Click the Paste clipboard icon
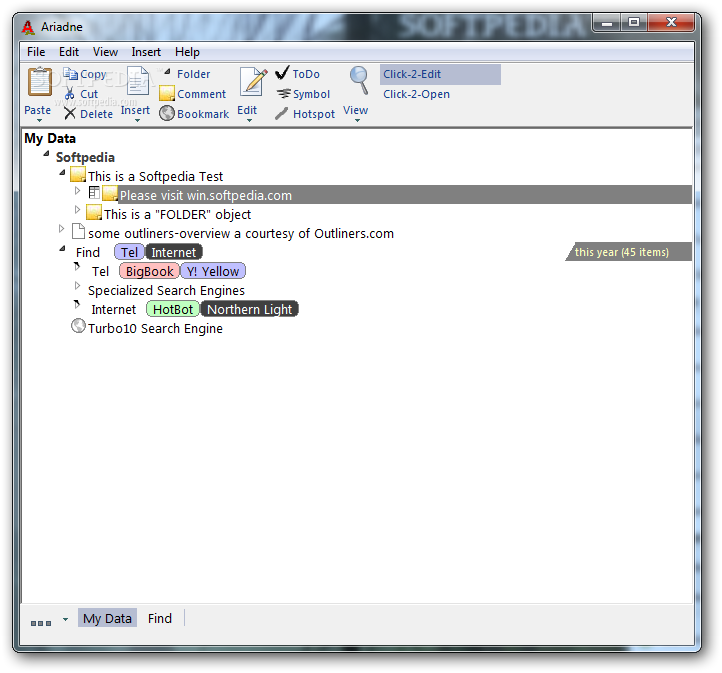This screenshot has width=722, height=673. (40, 82)
